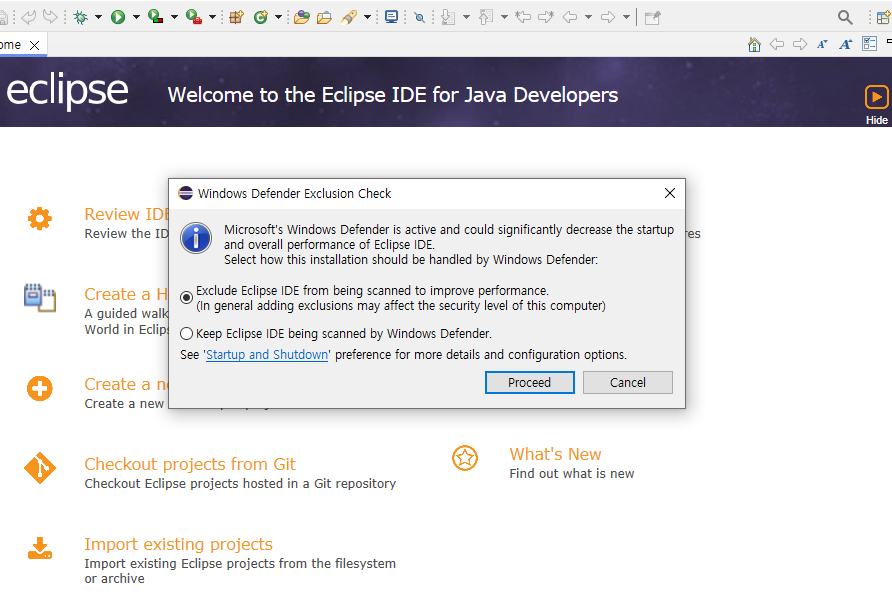892x613 pixels.
Task: Click the Redo arrow in toolbar
Action: coord(50,17)
